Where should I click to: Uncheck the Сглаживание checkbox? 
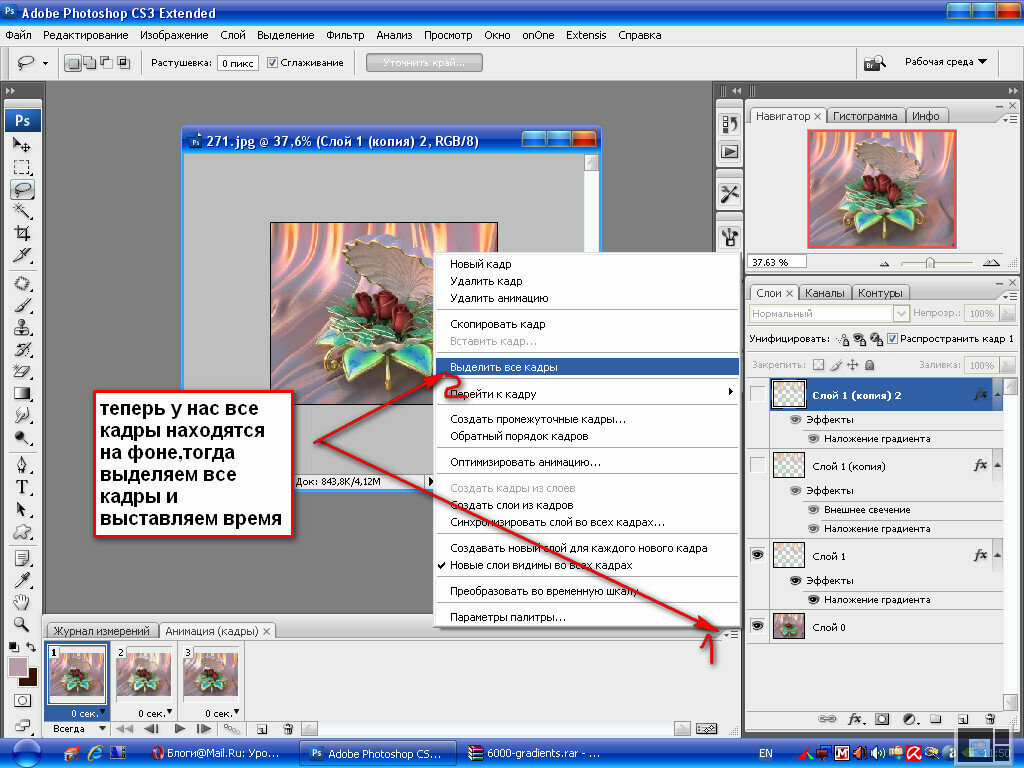(x=272, y=63)
